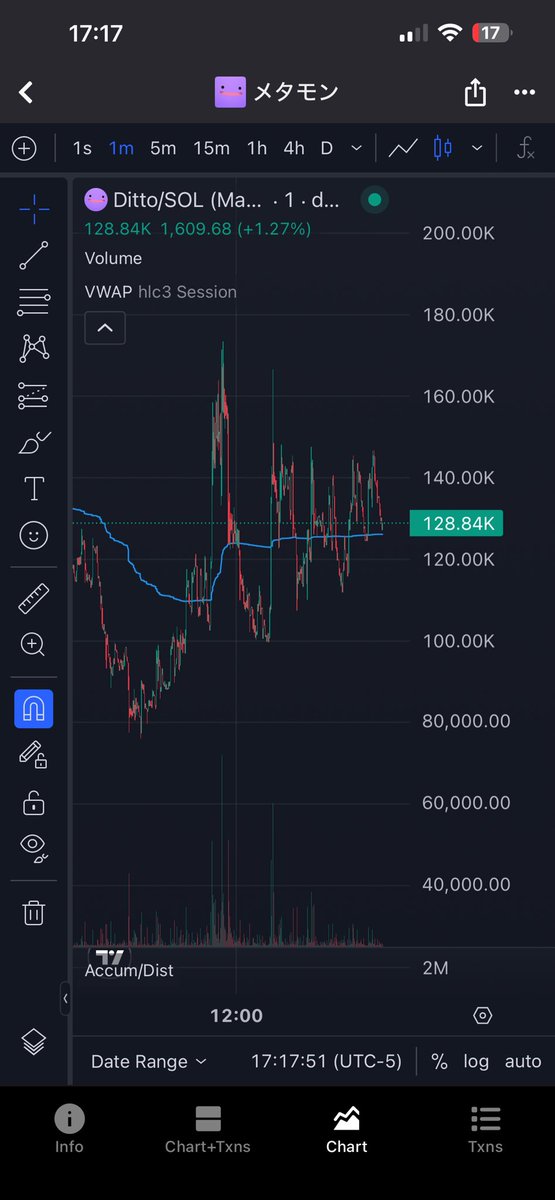The image size is (555, 1200).
Task: Toggle stay in drawing mode pencil-lock
Action: 34,755
